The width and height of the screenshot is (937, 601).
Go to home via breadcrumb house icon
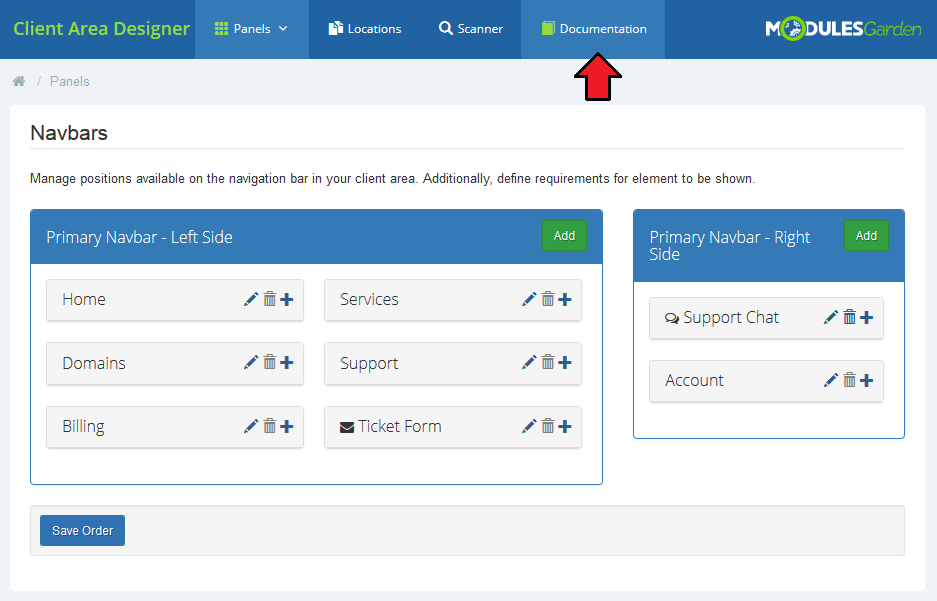[19, 81]
